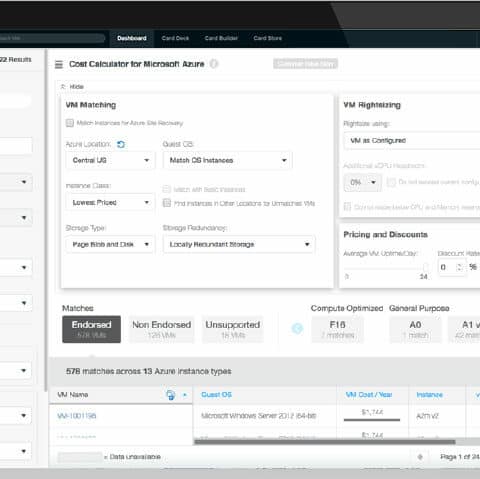
Task: Click the blue circular arrow beside Compute Optimized
Action: (x=297, y=329)
